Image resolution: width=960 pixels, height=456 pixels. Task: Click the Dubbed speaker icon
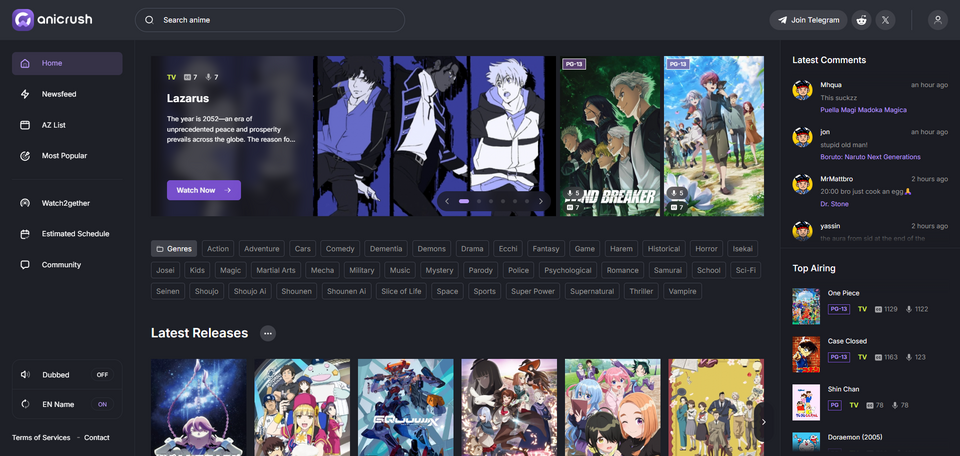click(25, 375)
